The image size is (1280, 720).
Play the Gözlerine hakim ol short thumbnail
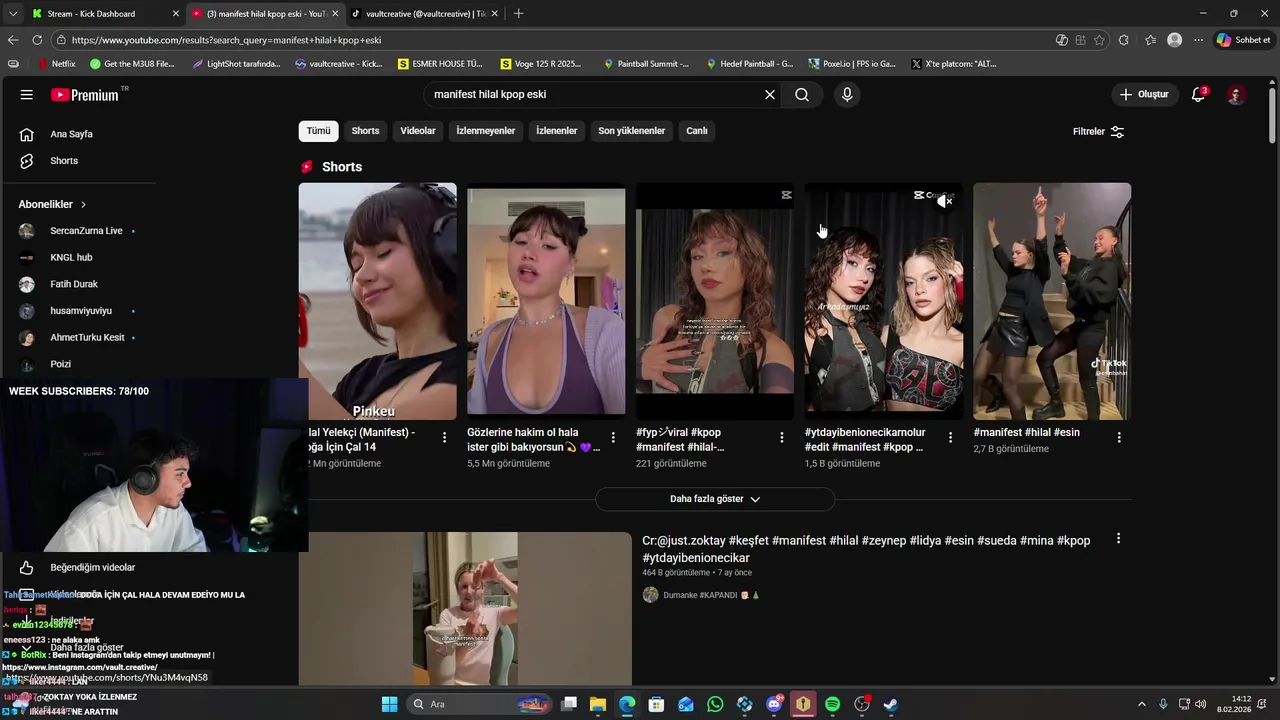coord(546,301)
